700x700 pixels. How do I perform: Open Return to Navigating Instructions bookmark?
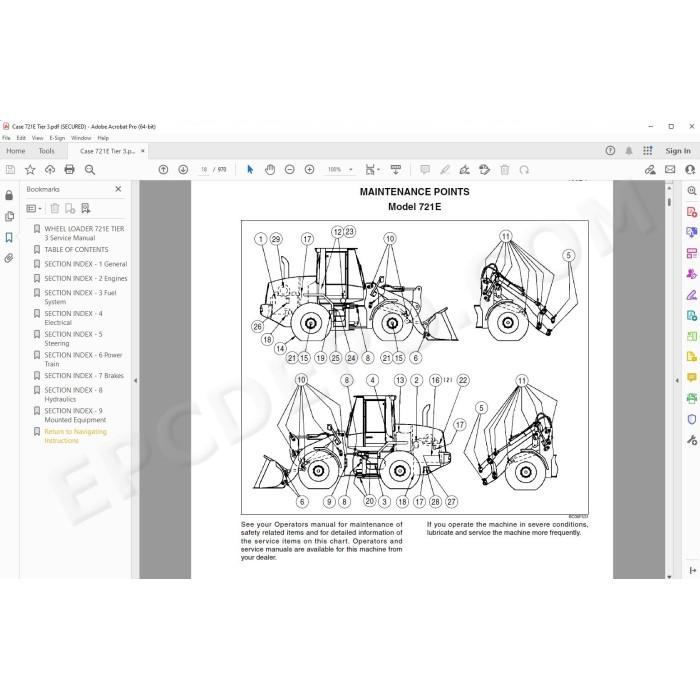pyautogui.click(x=75, y=436)
